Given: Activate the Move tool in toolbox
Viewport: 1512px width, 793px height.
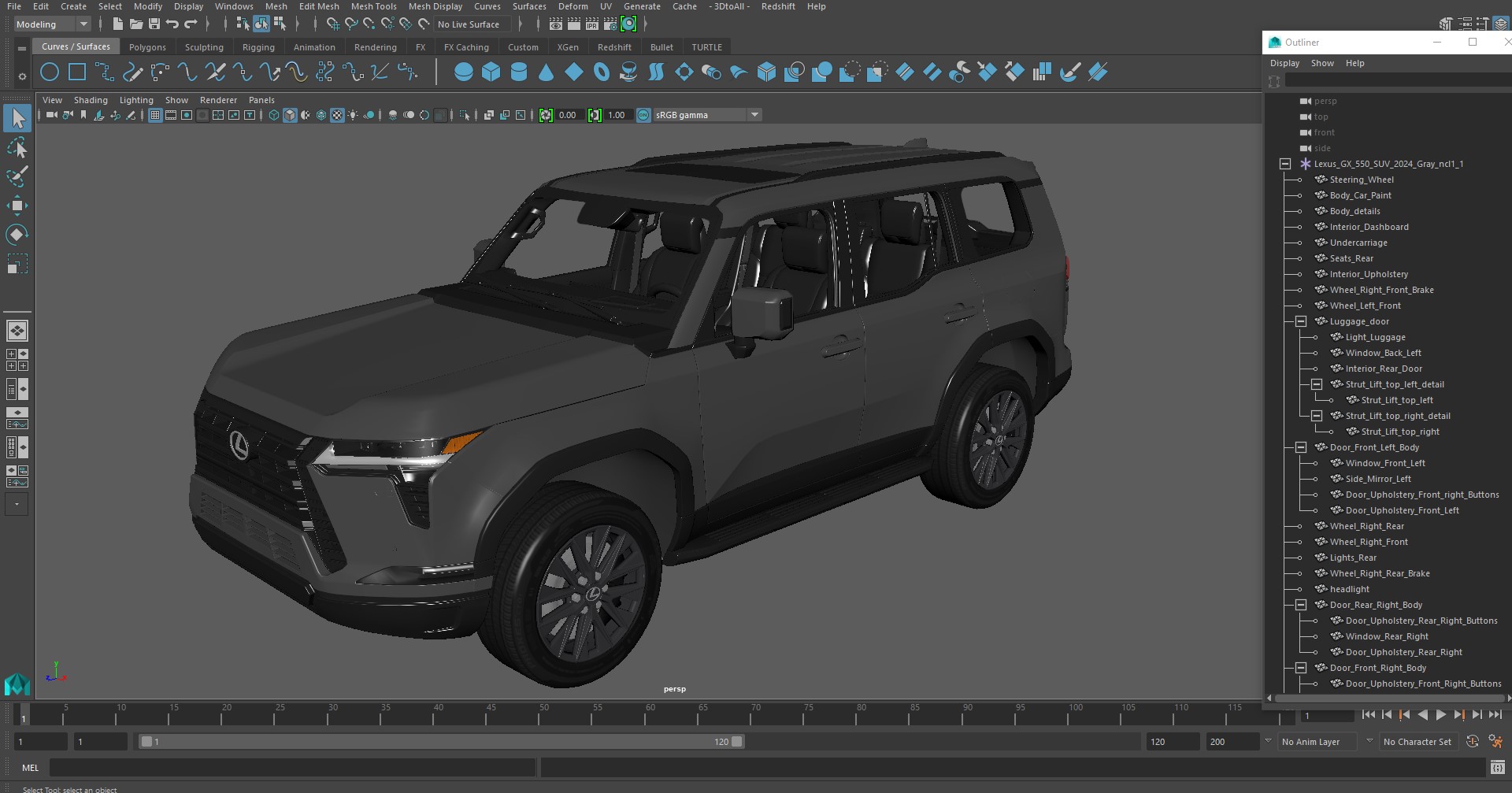Looking at the screenshot, I should (17, 206).
